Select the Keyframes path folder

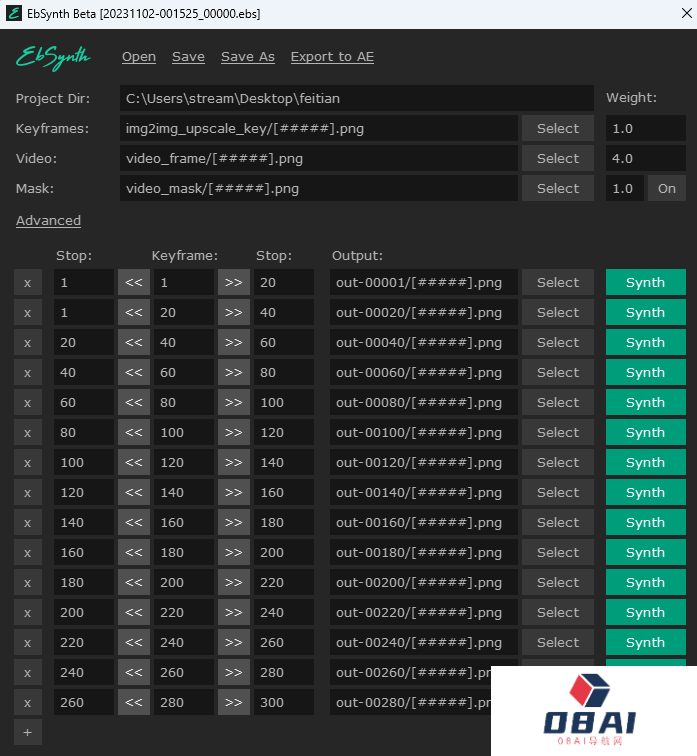coord(557,128)
